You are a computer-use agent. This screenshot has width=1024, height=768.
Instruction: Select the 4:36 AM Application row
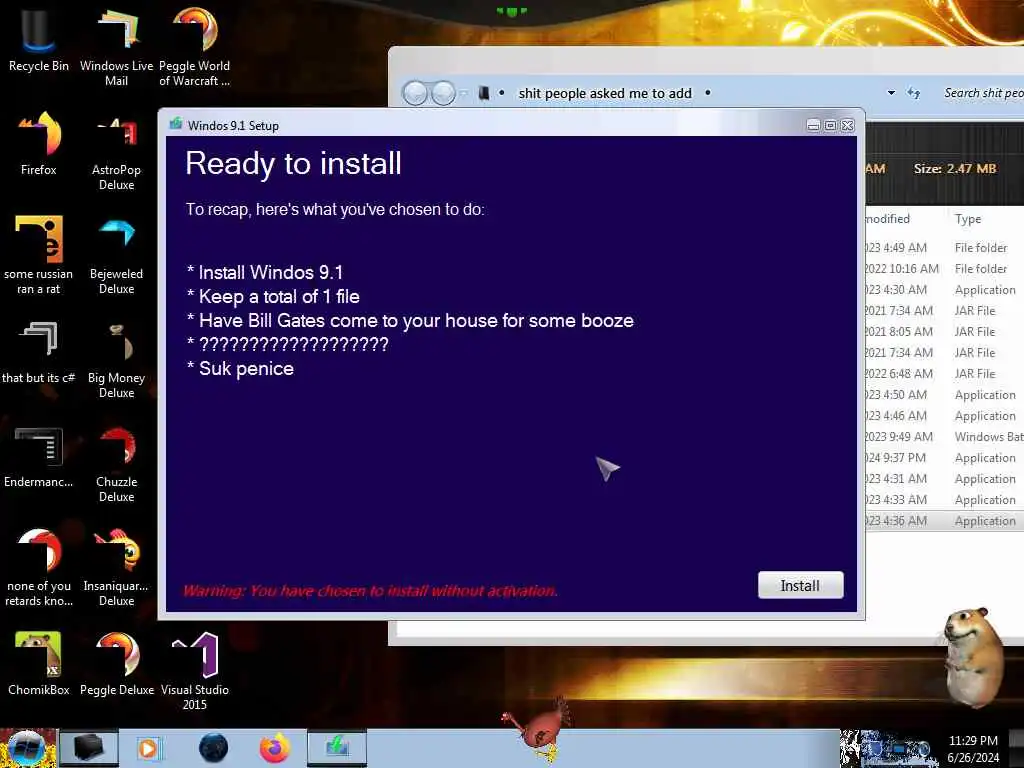(944, 520)
